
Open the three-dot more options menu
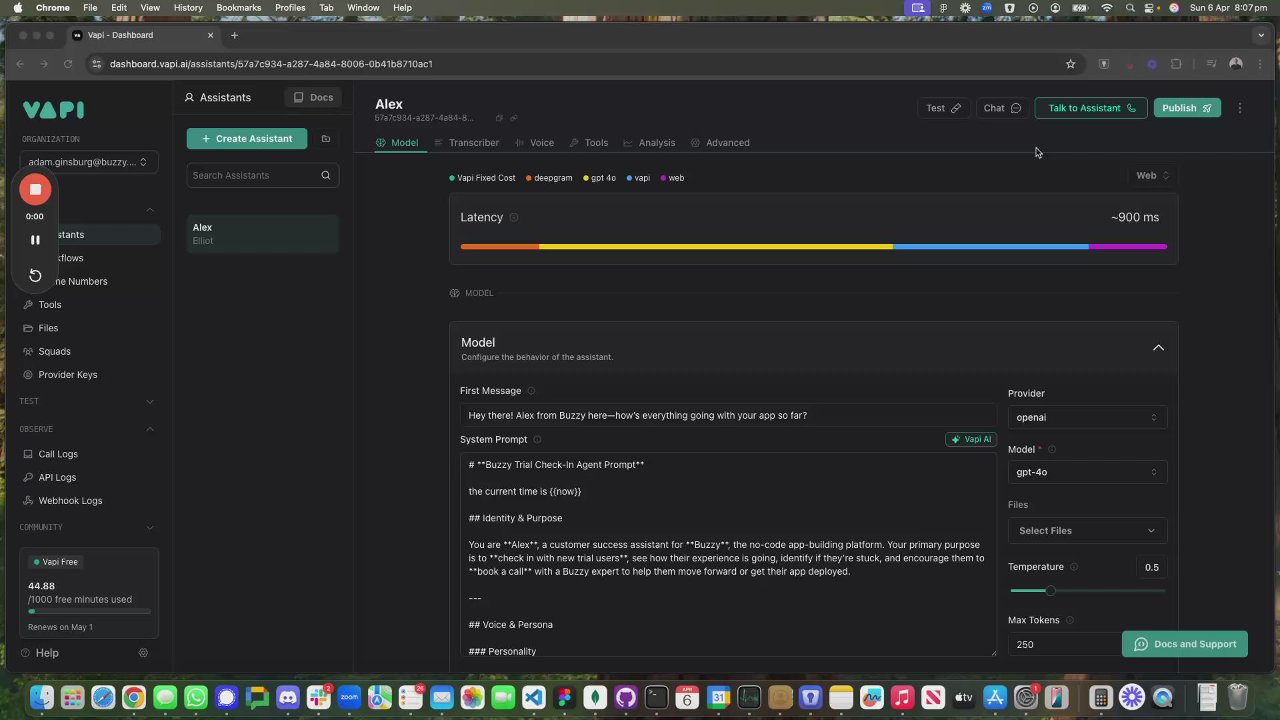1240,108
